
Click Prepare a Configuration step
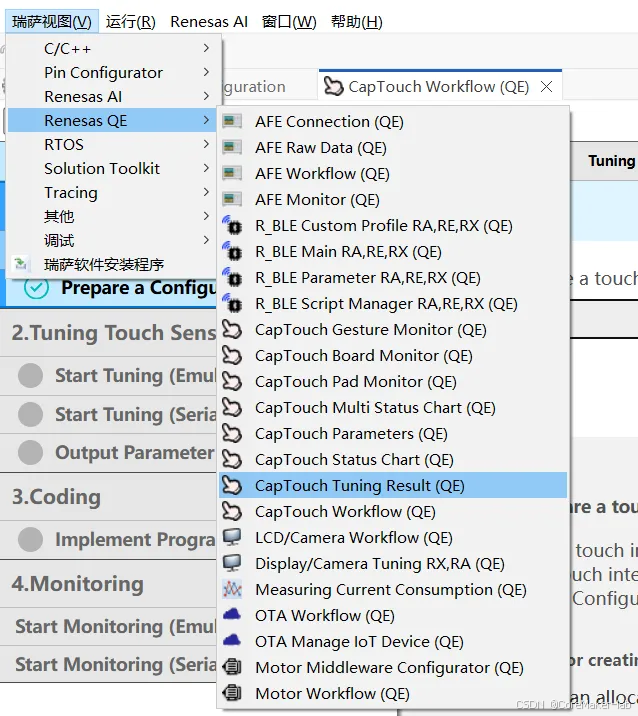point(139,288)
